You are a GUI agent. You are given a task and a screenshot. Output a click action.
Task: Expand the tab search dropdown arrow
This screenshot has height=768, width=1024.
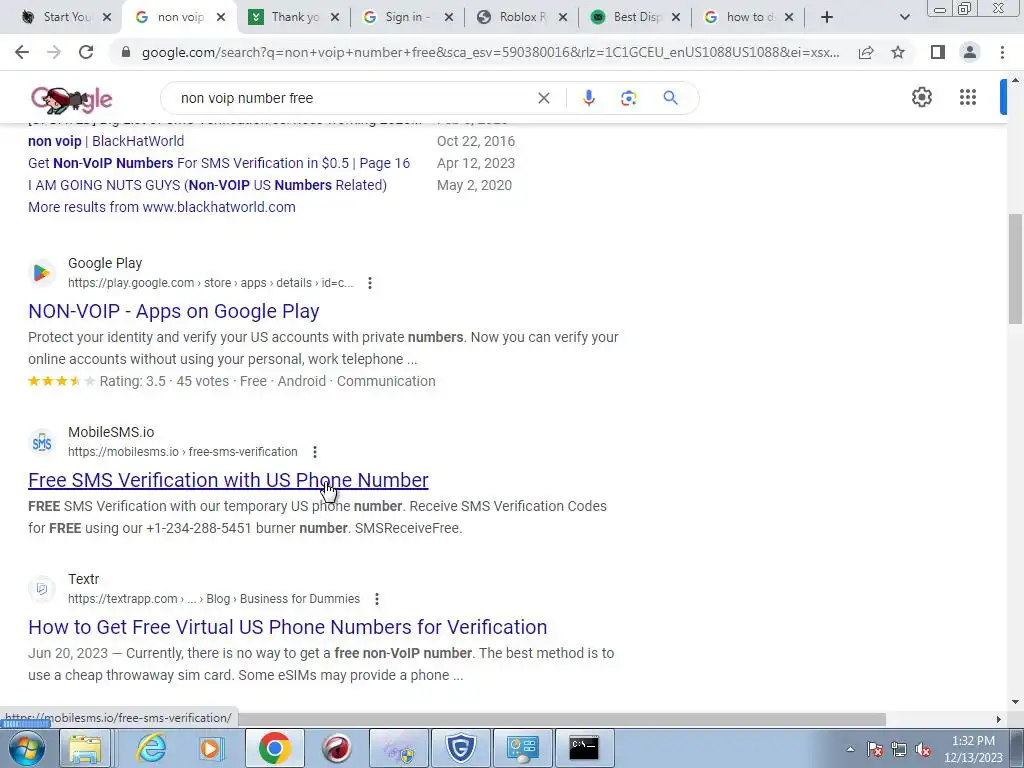tap(904, 17)
